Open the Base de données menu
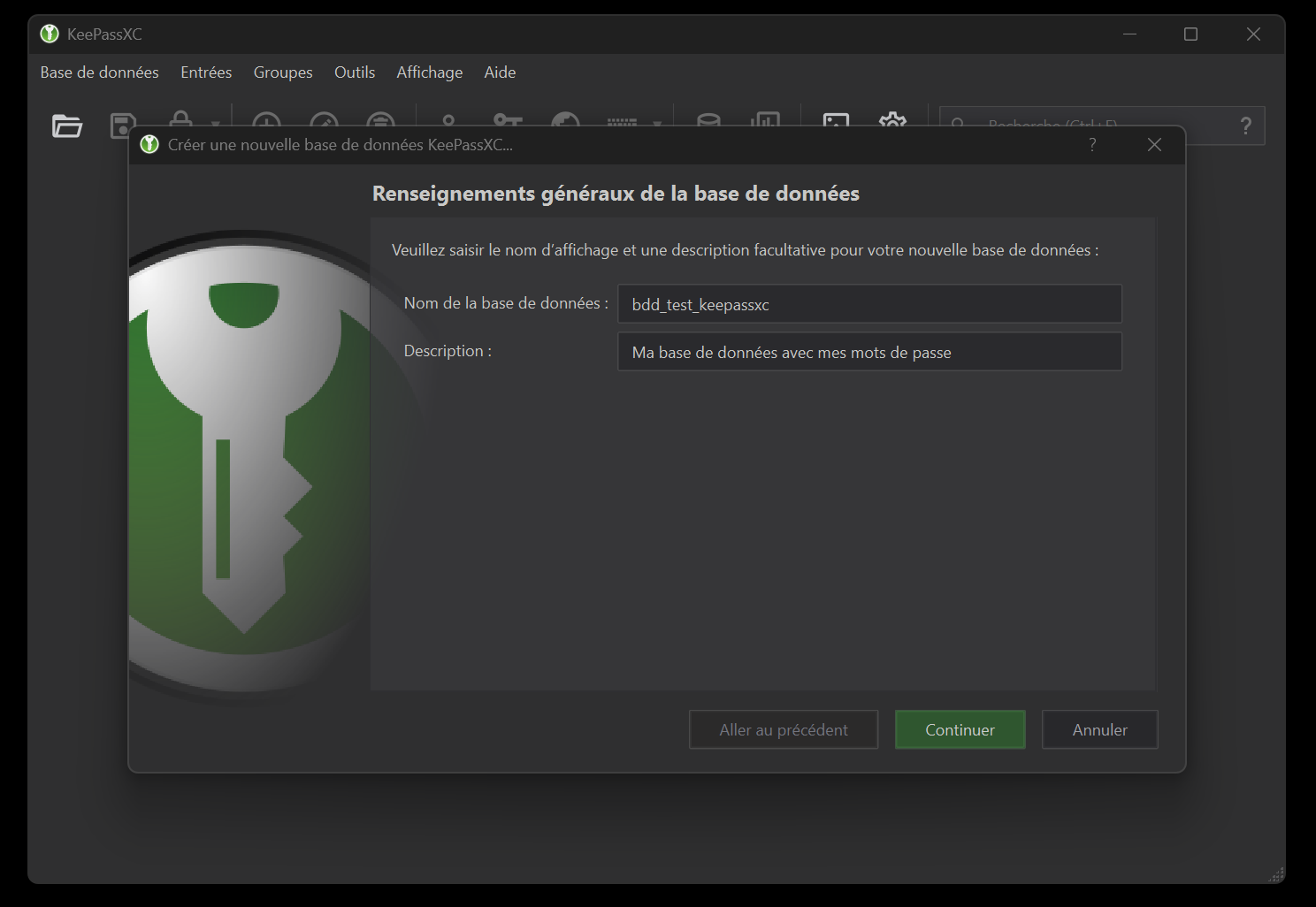The height and width of the screenshot is (907, 1316). (x=99, y=72)
